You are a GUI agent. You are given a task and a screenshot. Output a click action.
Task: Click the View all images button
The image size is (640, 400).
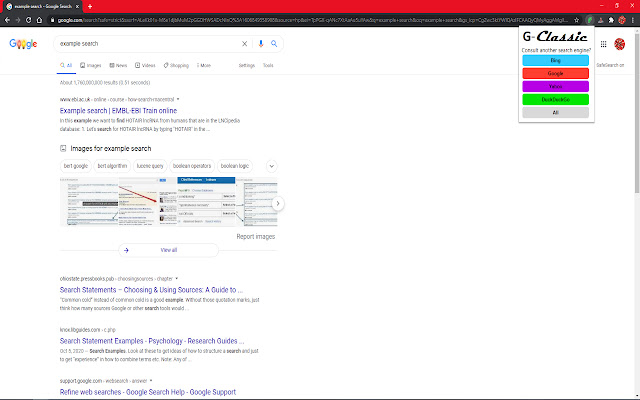(169, 250)
